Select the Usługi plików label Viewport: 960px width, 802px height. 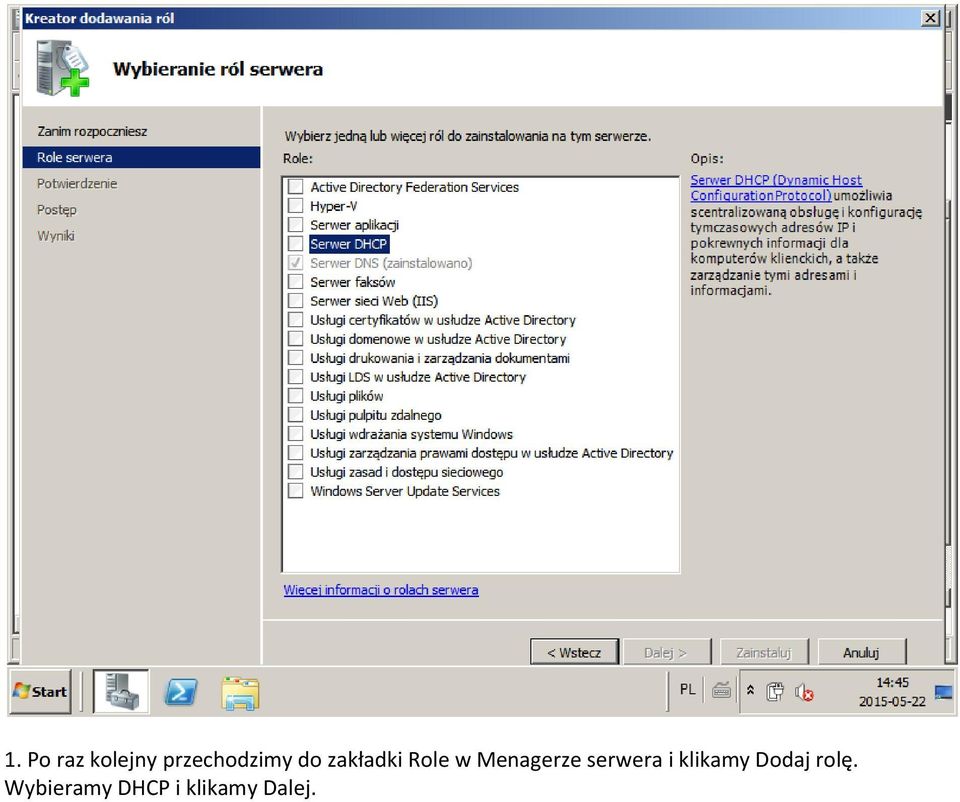click(x=347, y=396)
